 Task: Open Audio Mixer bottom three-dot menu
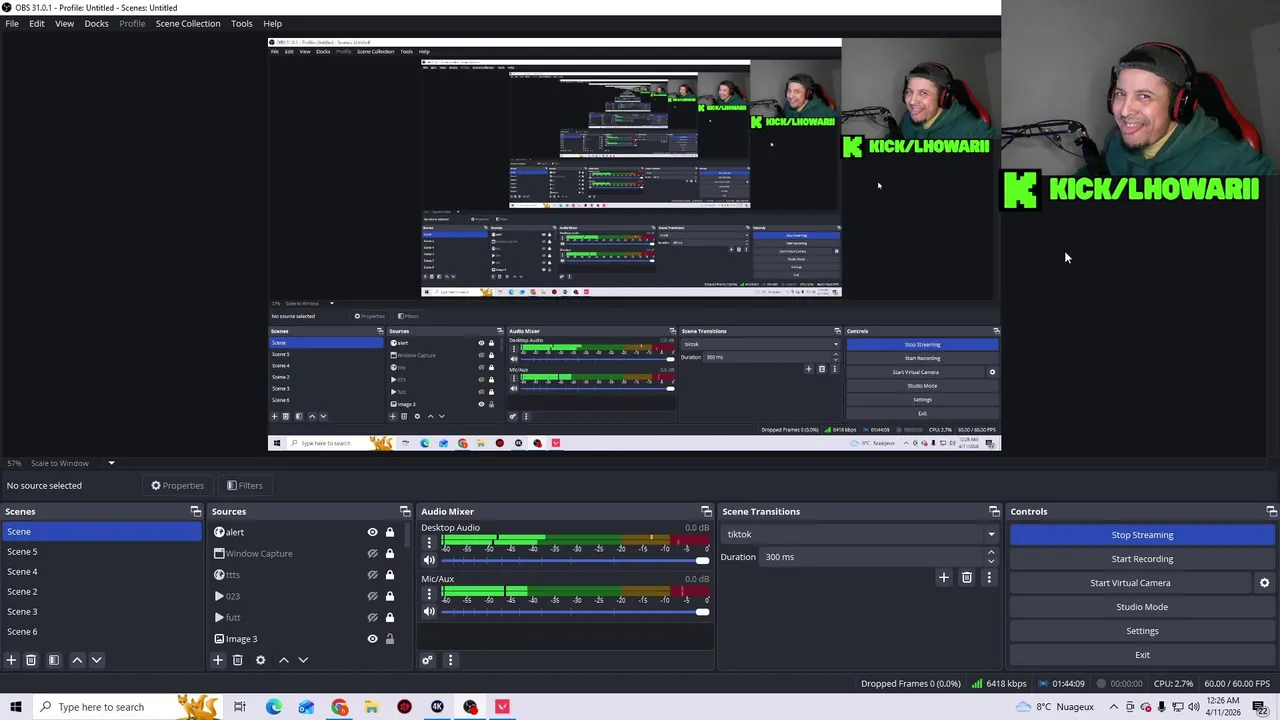[450, 660]
